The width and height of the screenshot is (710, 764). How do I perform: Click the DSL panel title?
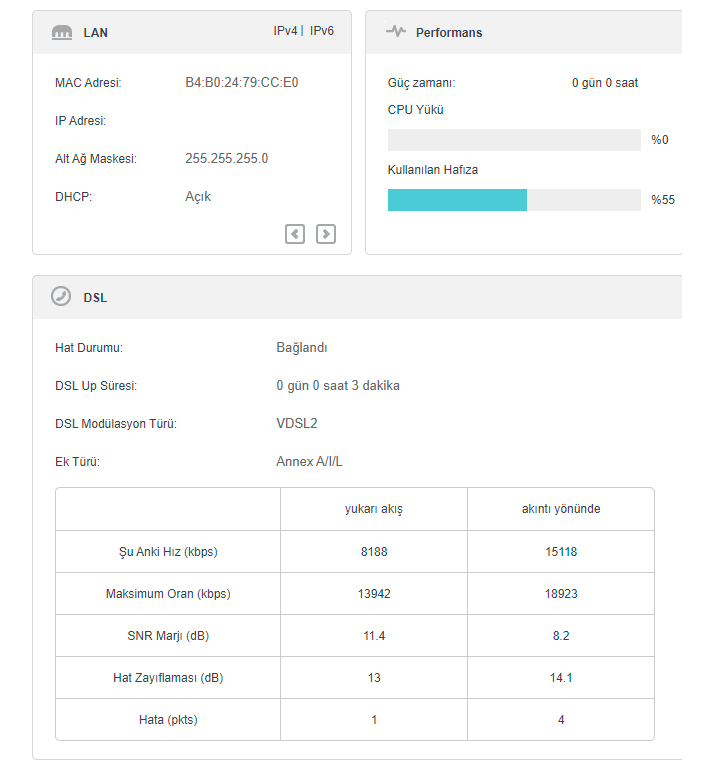tap(95, 298)
